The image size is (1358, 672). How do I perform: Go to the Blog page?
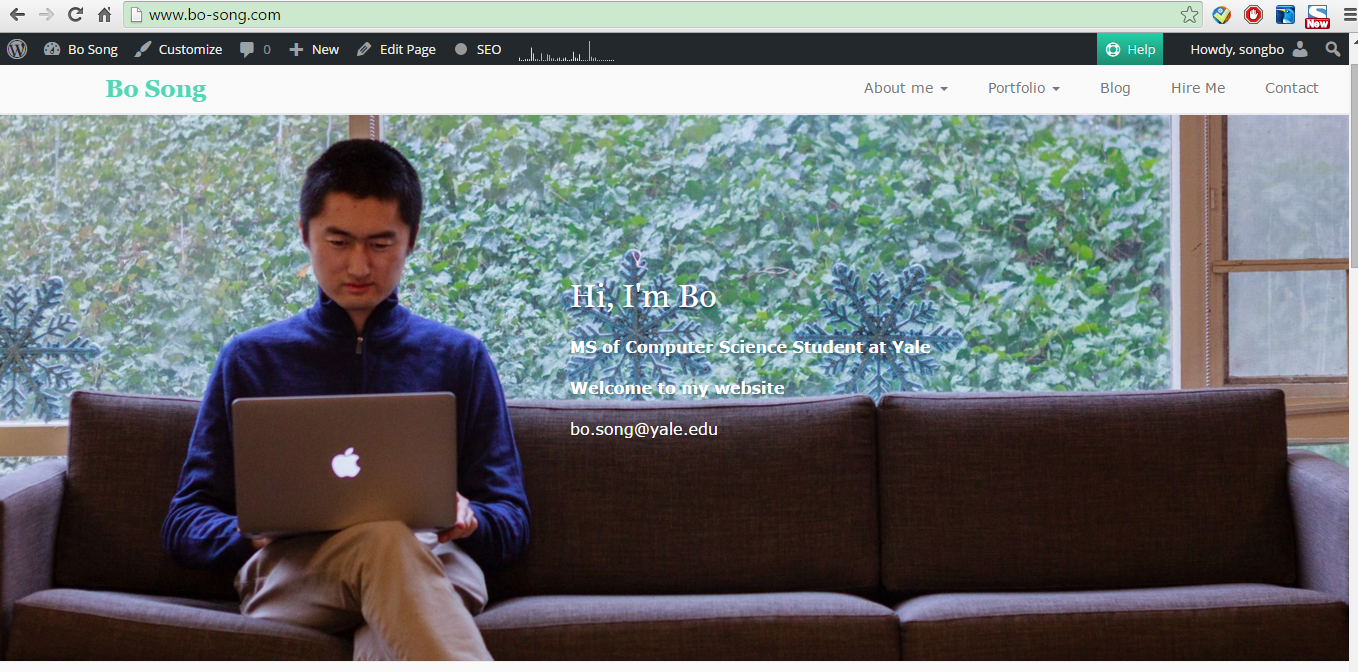tap(1115, 88)
